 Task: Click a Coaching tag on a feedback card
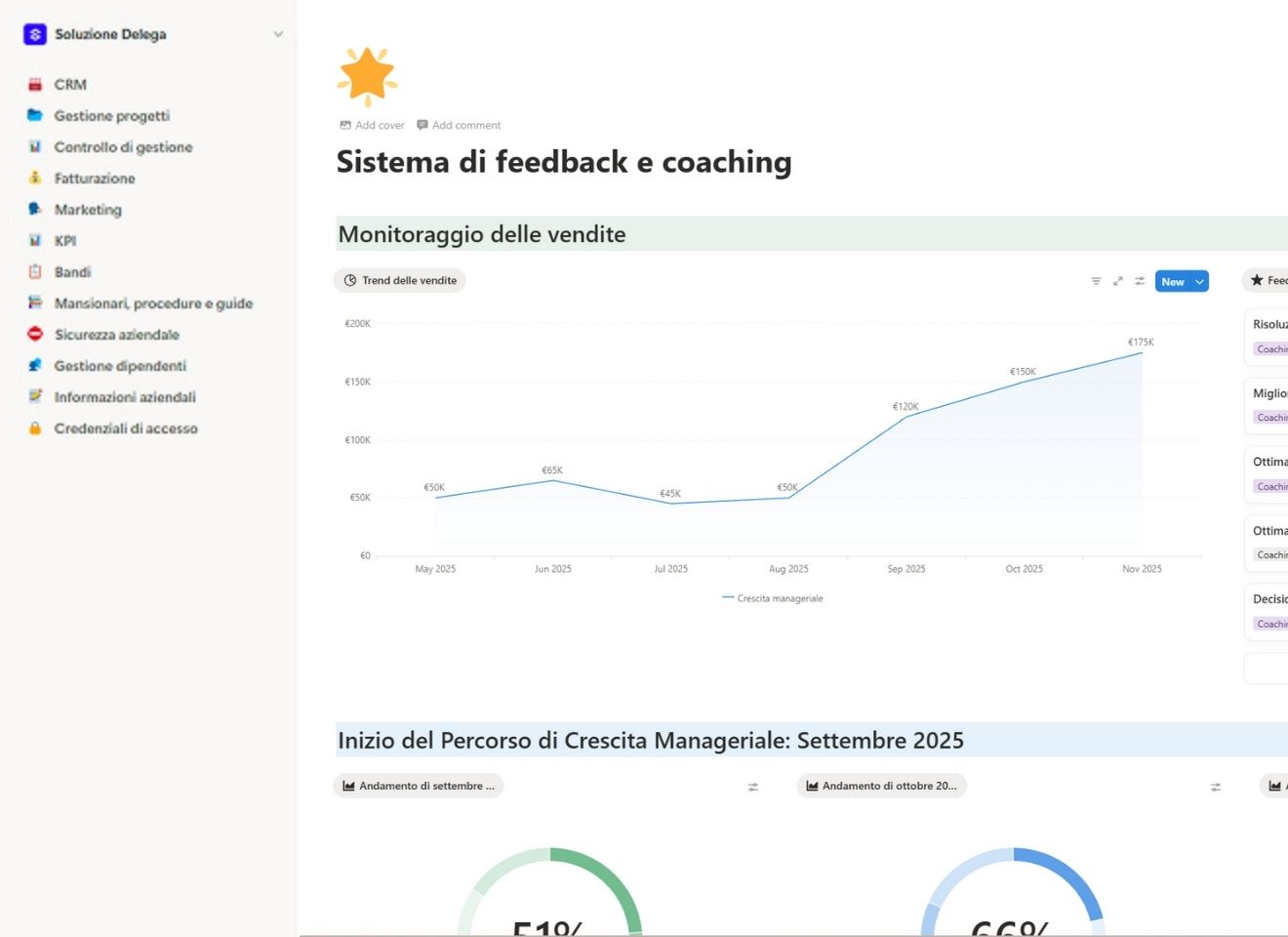tap(1271, 349)
